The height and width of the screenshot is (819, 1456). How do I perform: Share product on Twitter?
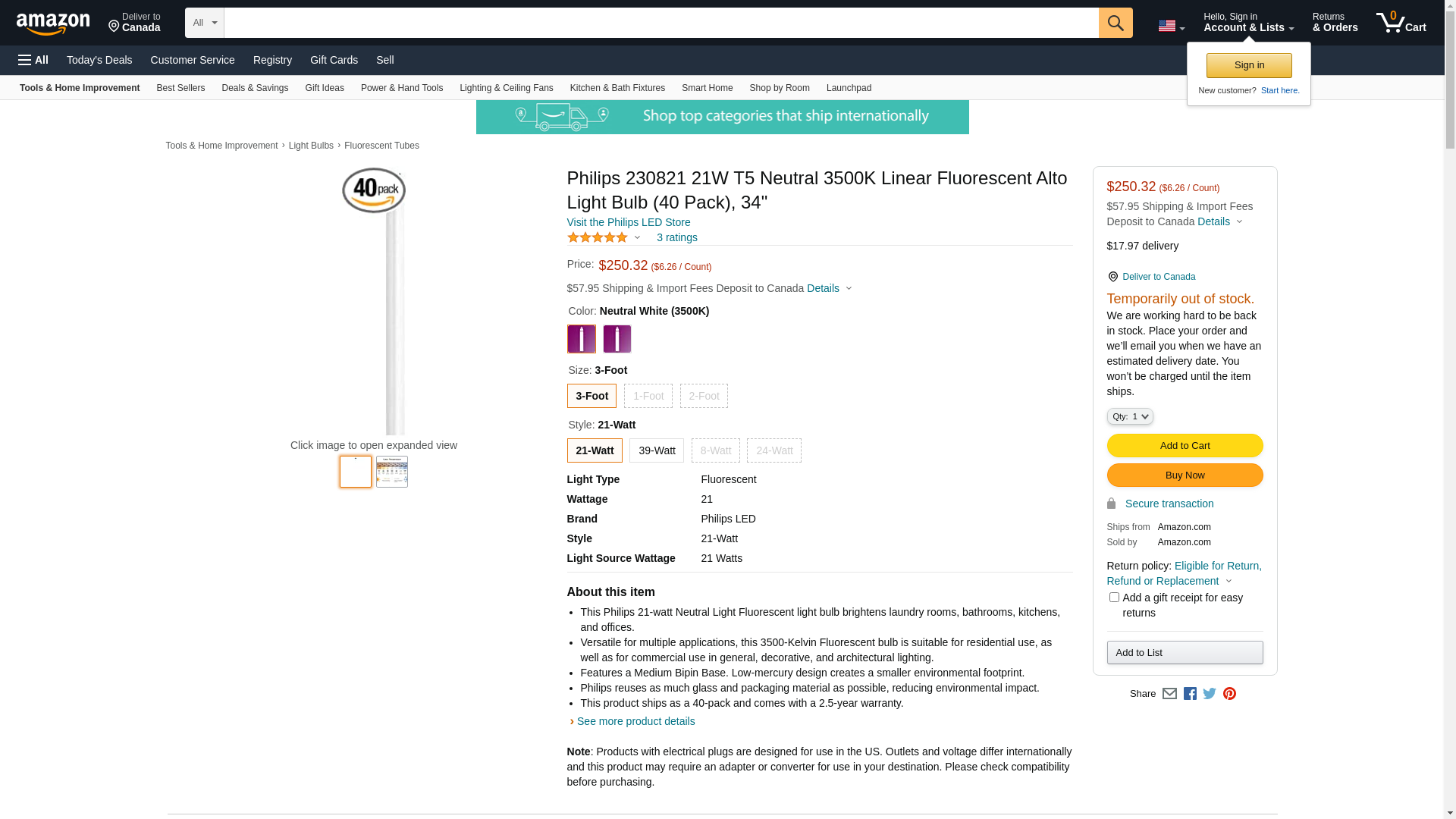point(1210,694)
